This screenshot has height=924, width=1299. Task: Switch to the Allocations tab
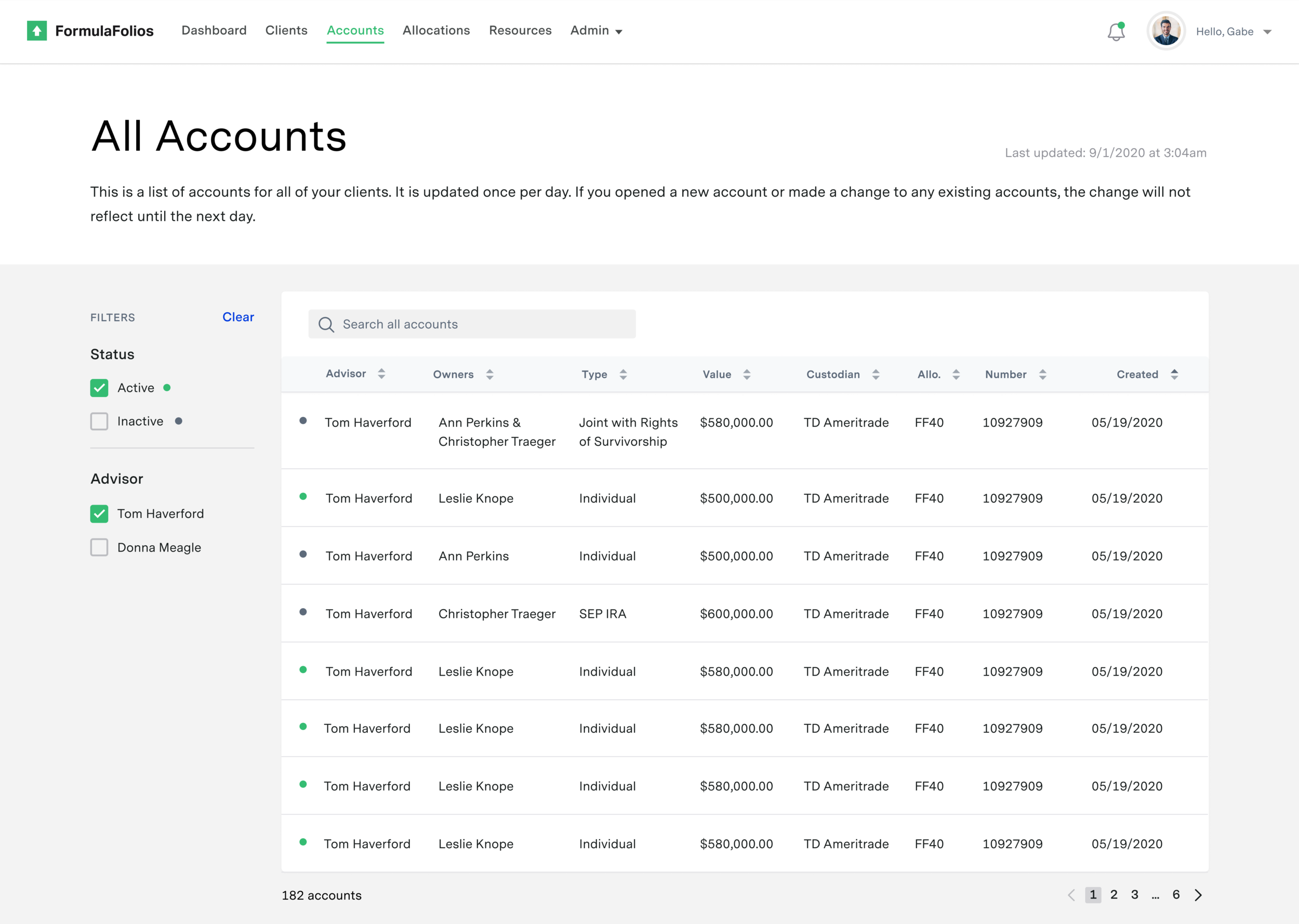436,31
